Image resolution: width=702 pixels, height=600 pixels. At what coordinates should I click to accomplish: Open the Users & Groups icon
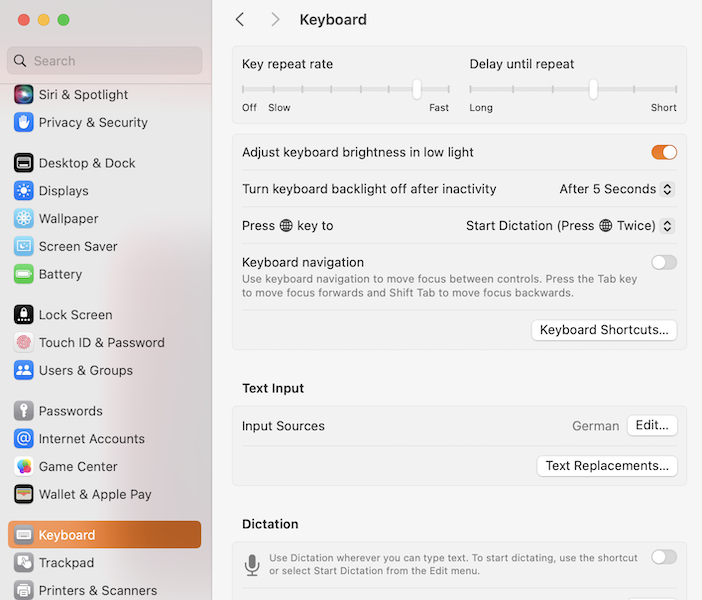pos(23,370)
